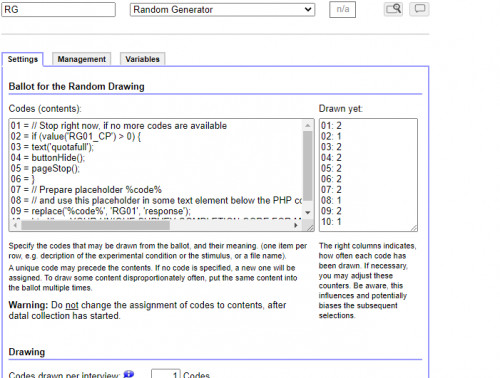This screenshot has height=378, width=500.
Task: Click code line '01 = // Stop right now'
Action: tap(119, 126)
